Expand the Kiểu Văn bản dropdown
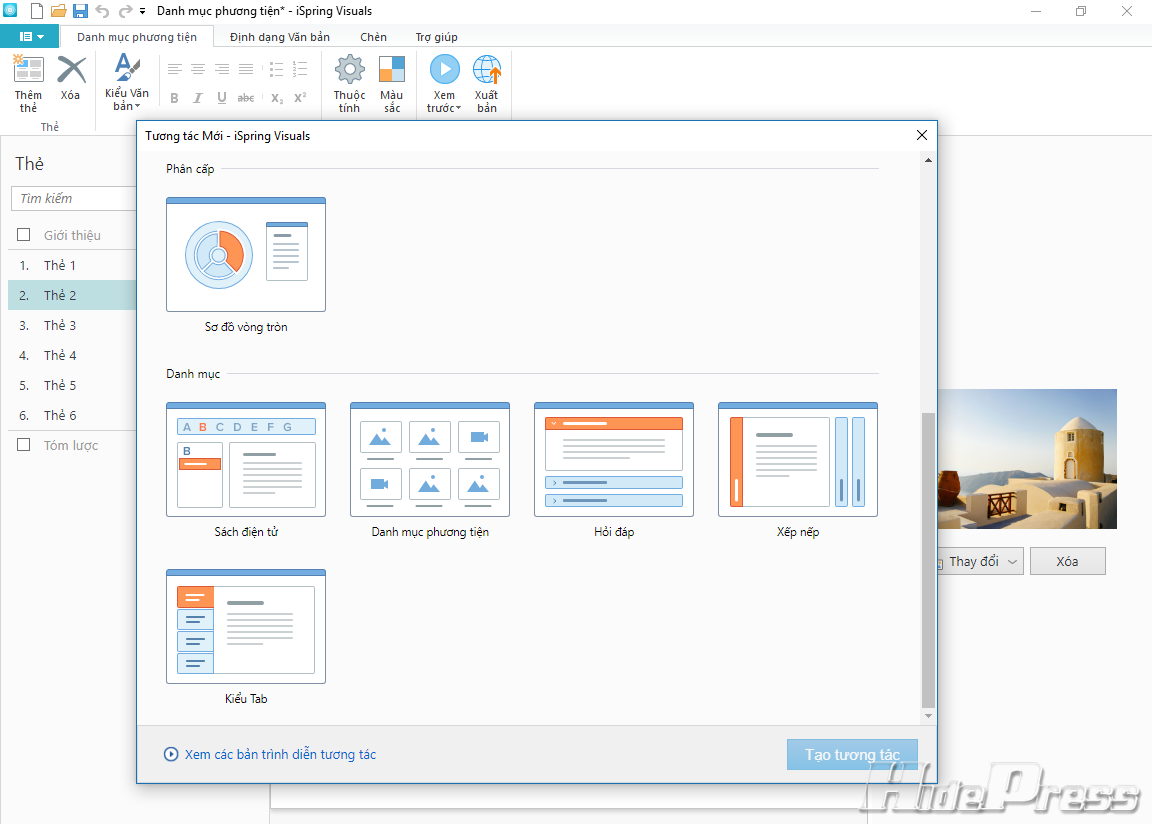 tap(127, 106)
